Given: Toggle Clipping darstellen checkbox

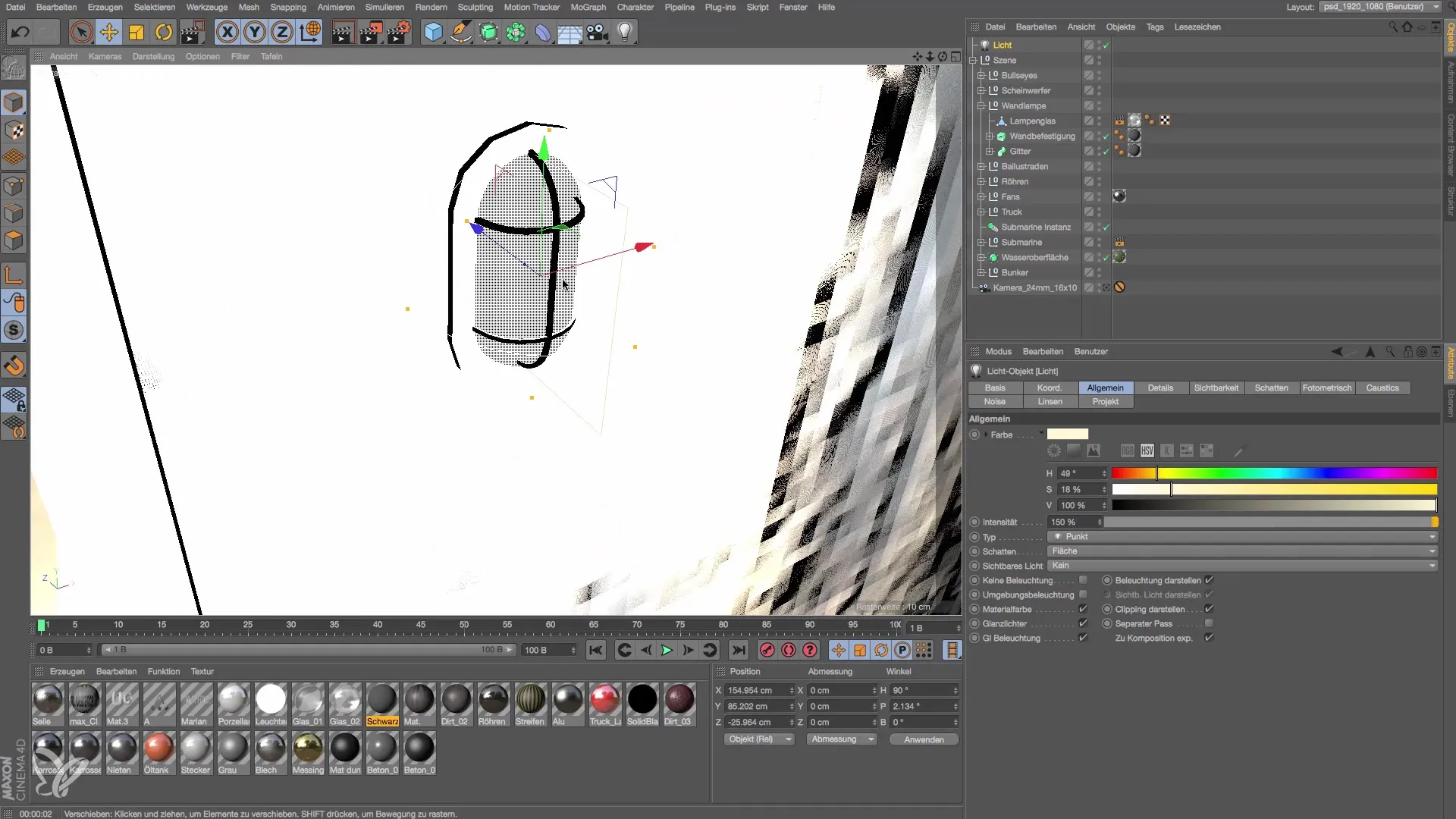Looking at the screenshot, I should [x=1209, y=609].
